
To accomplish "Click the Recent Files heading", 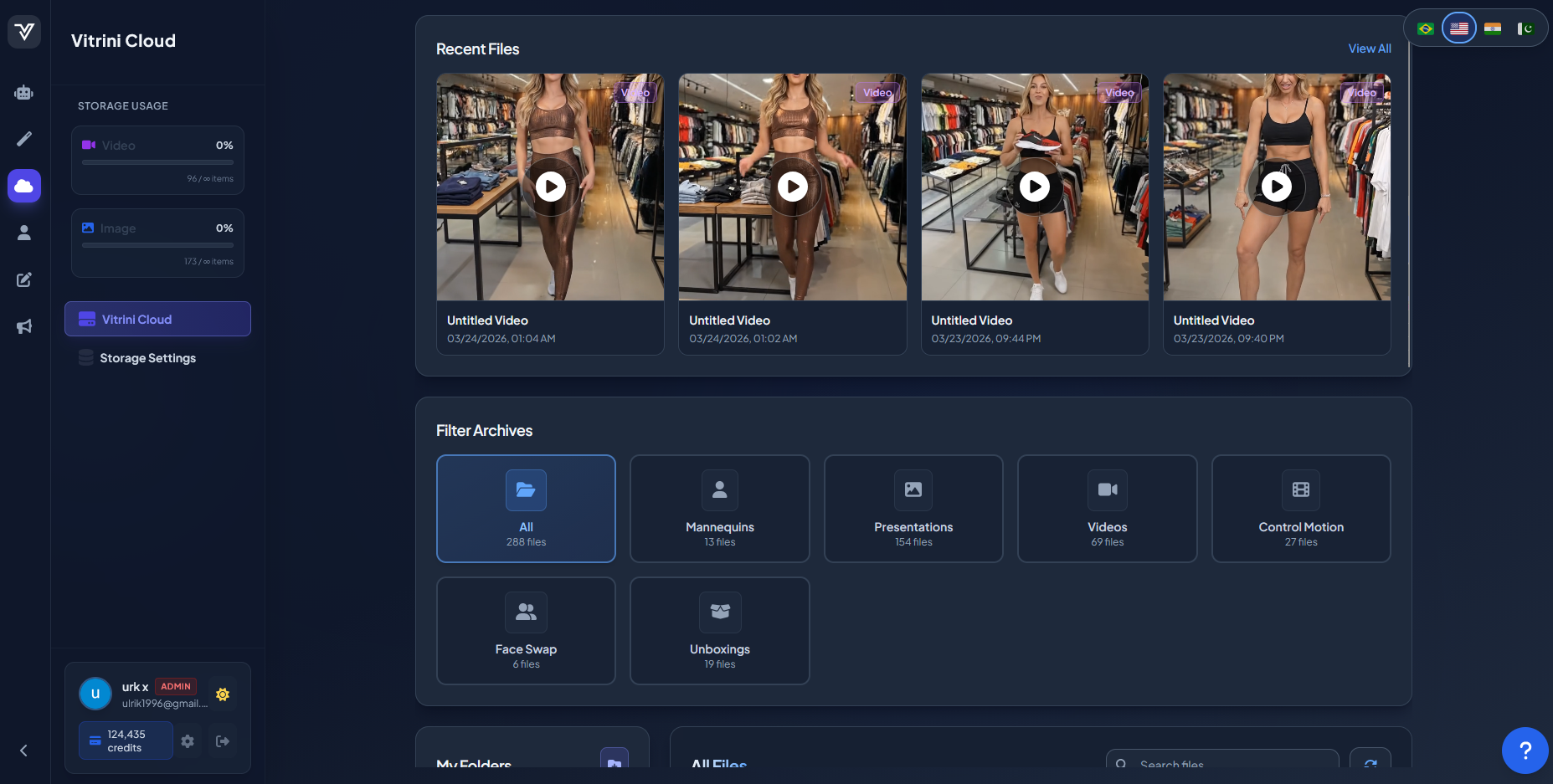I will (477, 49).
